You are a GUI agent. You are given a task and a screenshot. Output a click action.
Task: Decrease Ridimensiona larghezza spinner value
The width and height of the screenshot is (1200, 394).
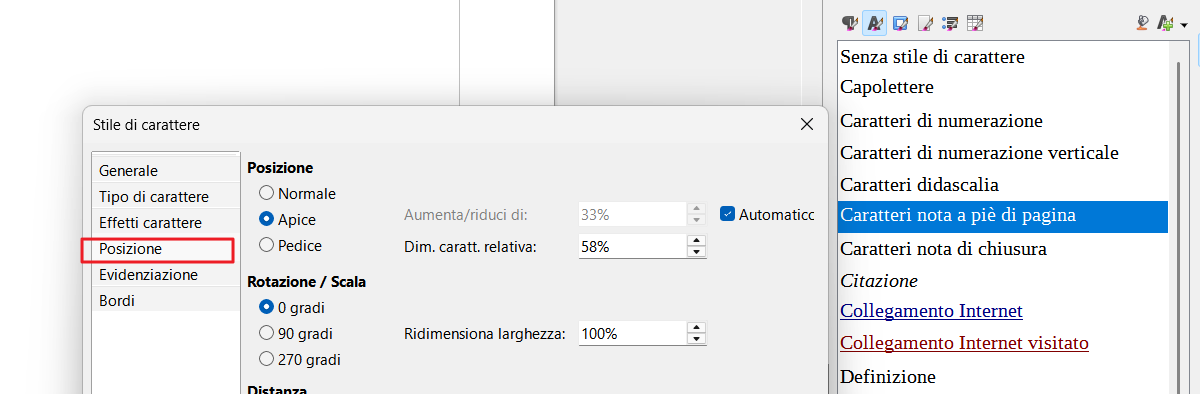697,340
